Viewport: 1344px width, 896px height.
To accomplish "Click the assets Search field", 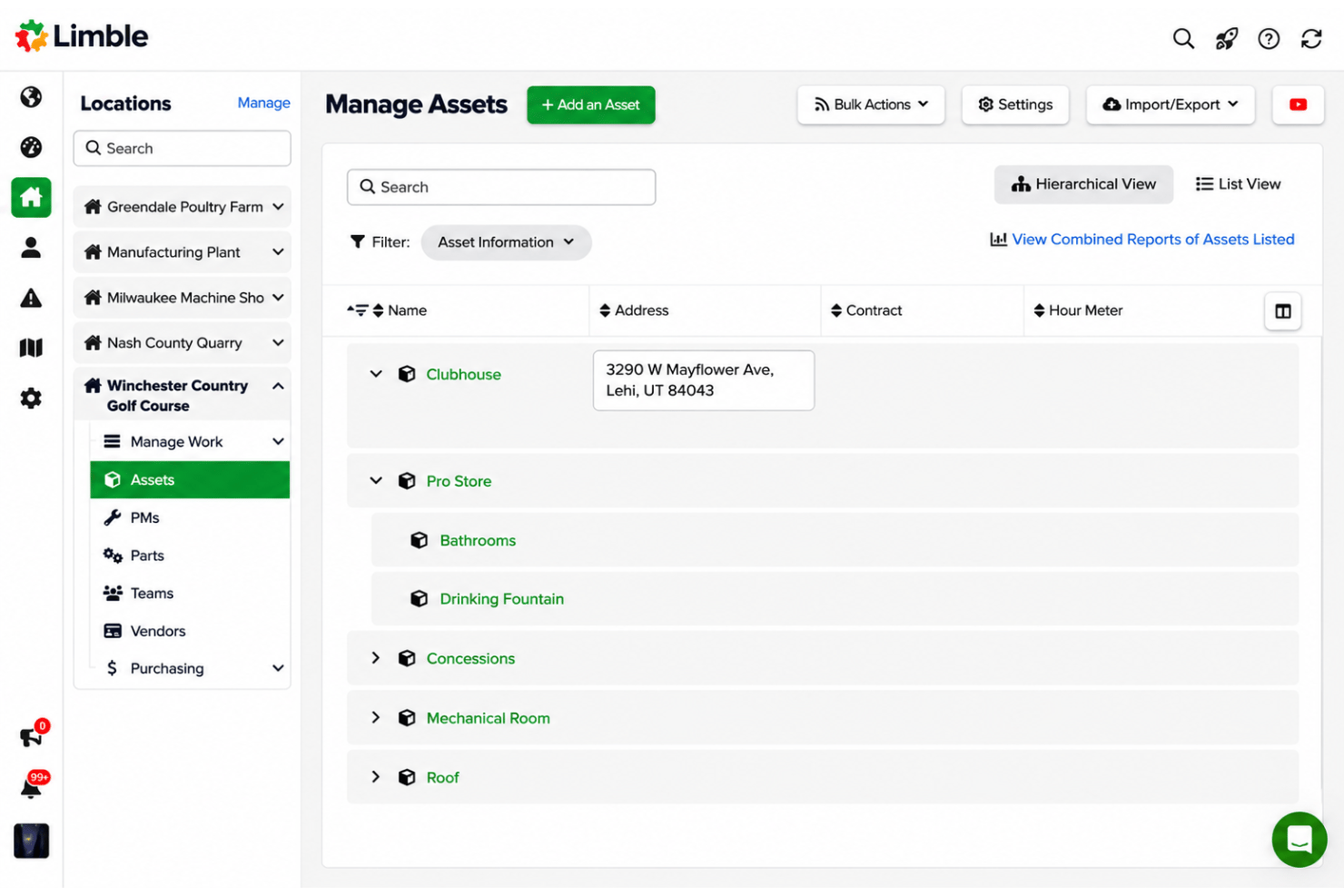I will click(x=501, y=187).
